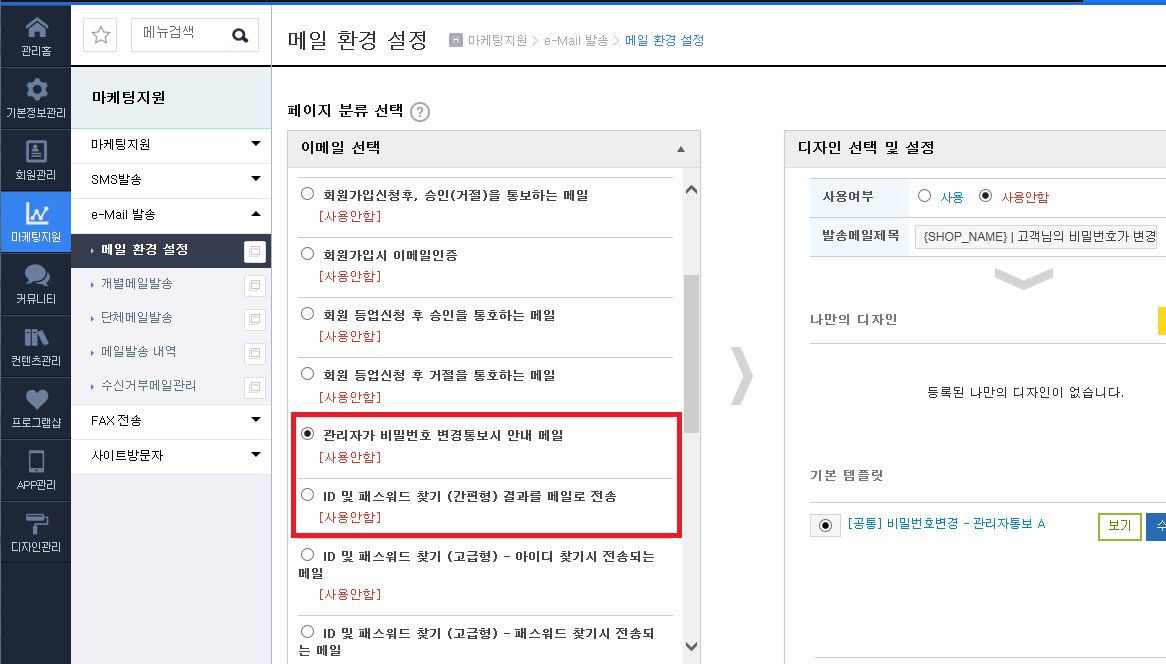Click the favorites star icon
This screenshot has width=1166, height=664.
(x=100, y=35)
